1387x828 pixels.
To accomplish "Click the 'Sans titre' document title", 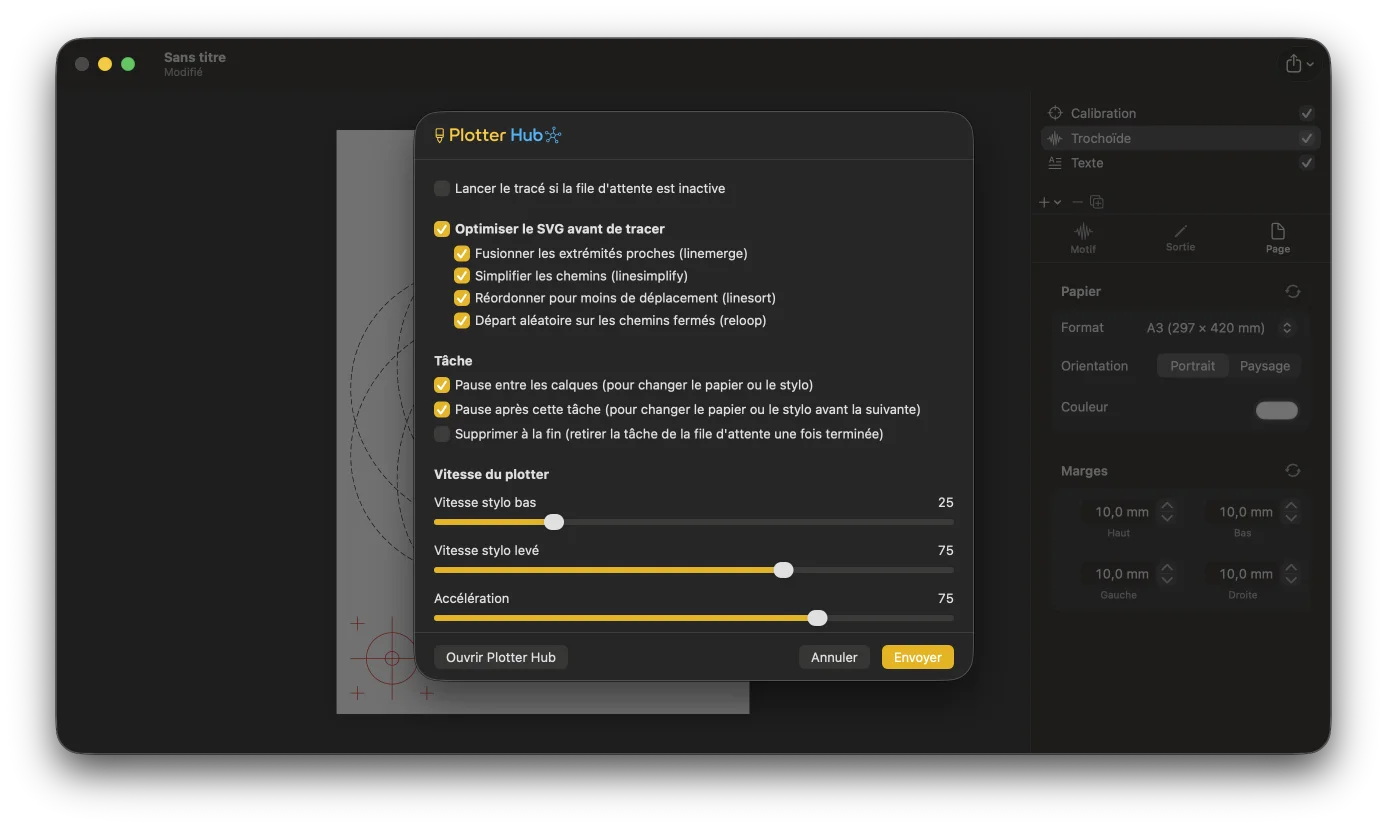I will [195, 57].
